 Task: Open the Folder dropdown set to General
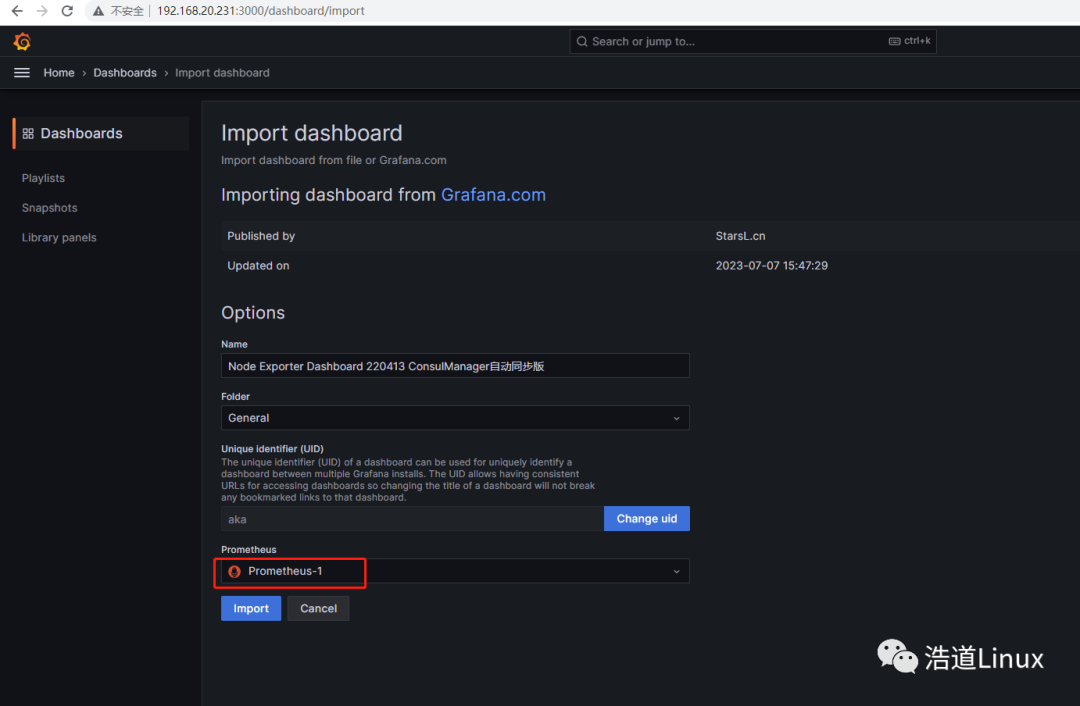pyautogui.click(x=455, y=418)
